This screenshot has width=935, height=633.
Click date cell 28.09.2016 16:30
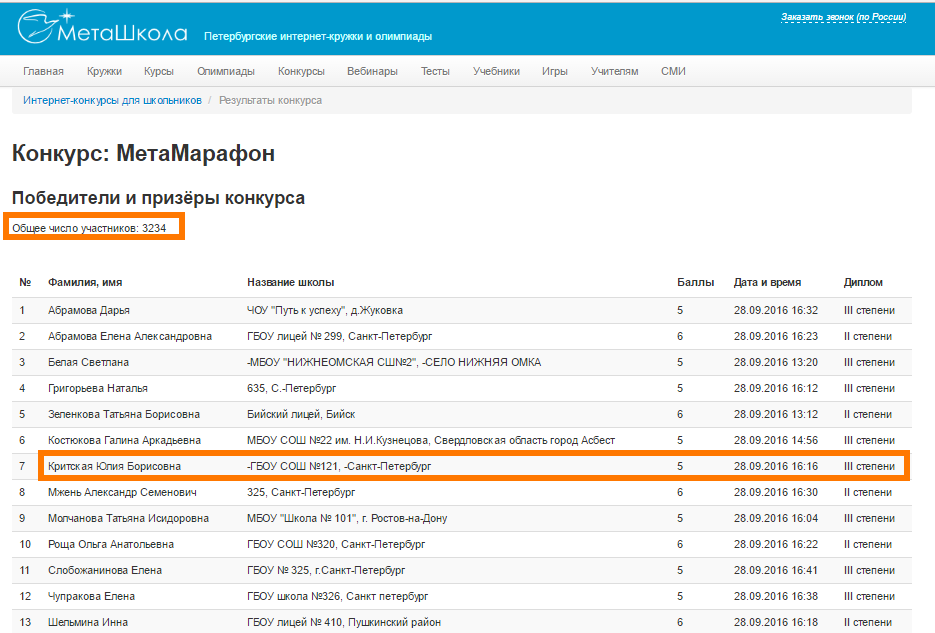point(776,492)
